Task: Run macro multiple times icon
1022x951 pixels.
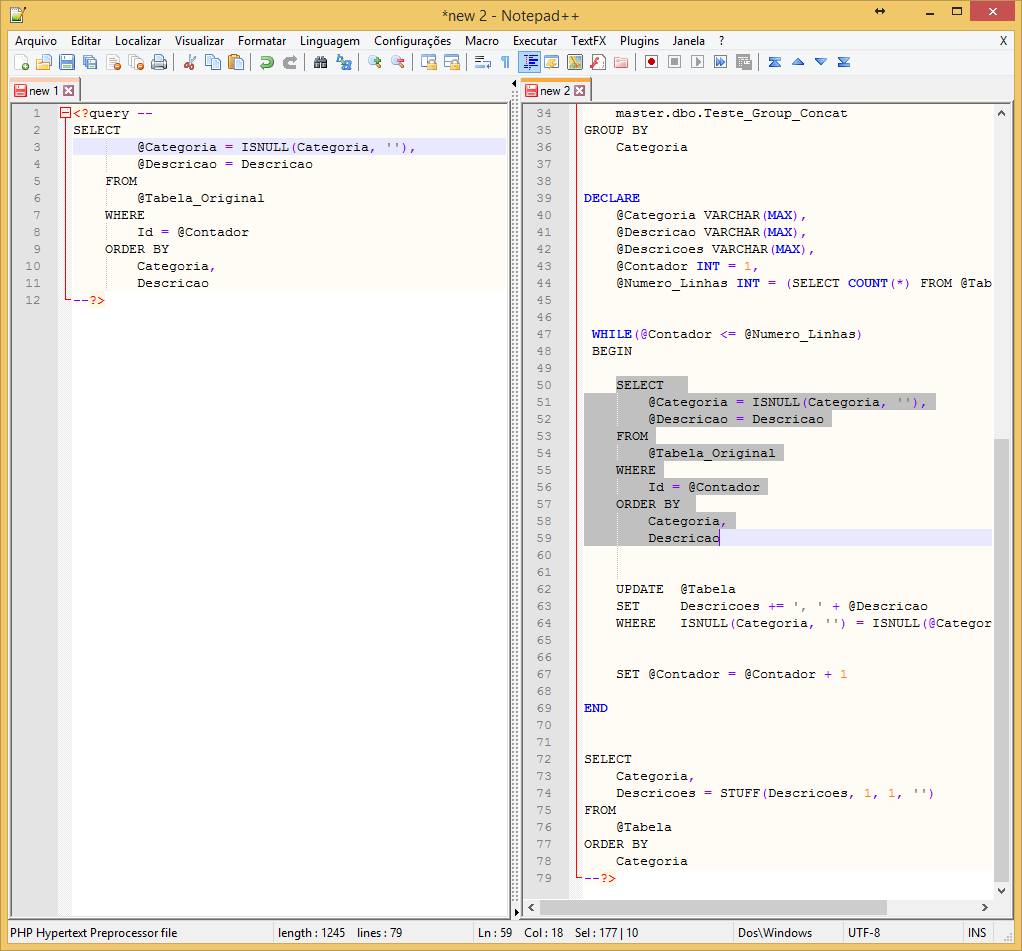Action: (x=720, y=63)
